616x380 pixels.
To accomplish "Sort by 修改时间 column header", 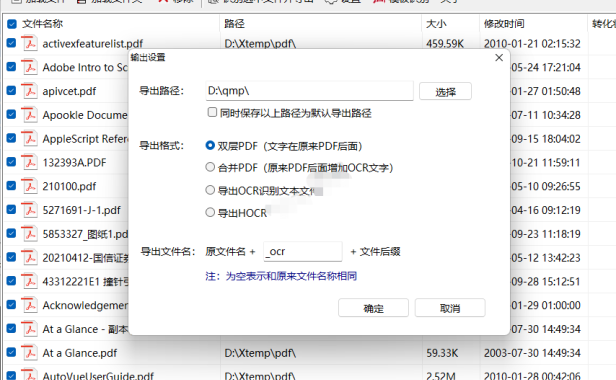I will [x=504, y=24].
